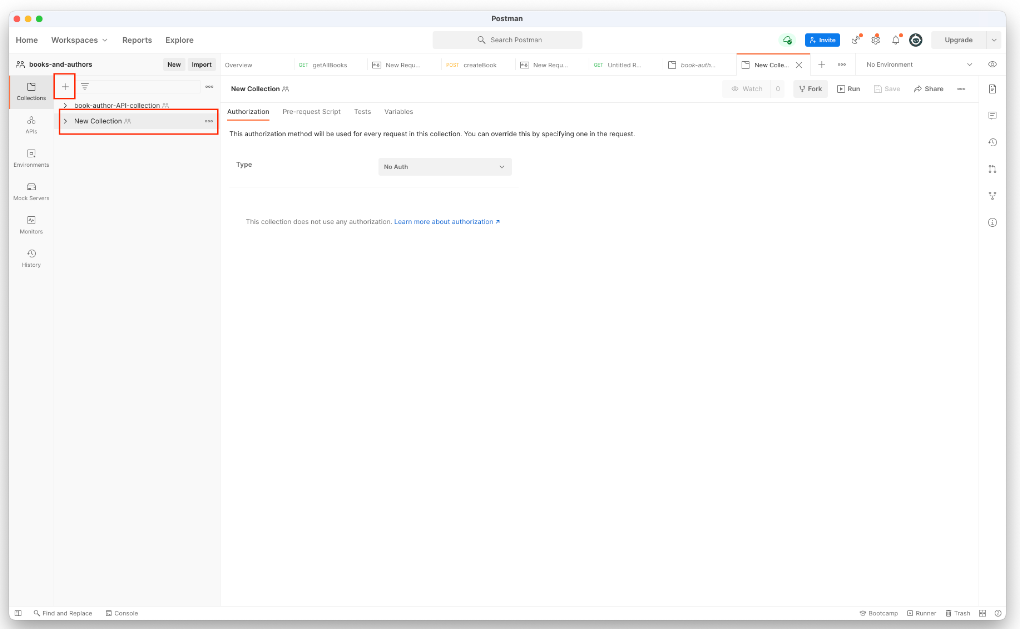
Task: Click the Upgrade button
Action: coord(958,40)
